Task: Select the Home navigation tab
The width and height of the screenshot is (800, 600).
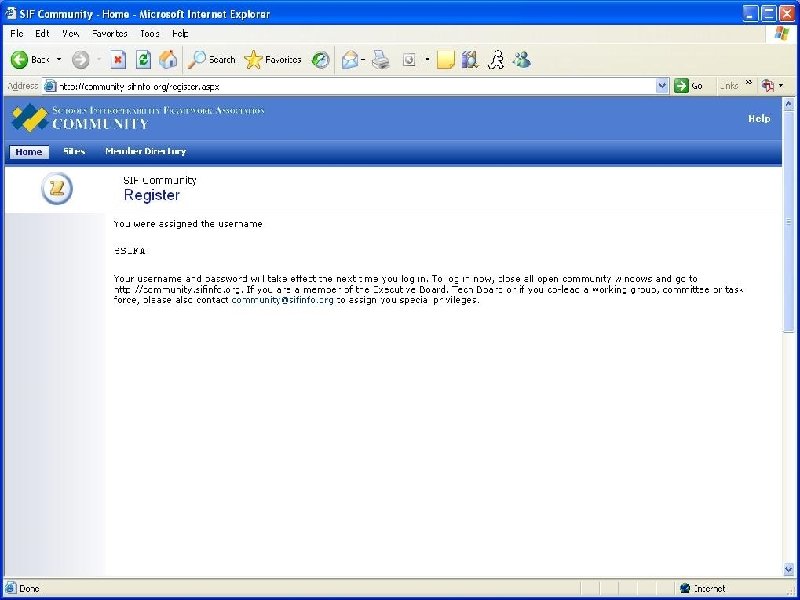Action: pyautogui.click(x=29, y=152)
